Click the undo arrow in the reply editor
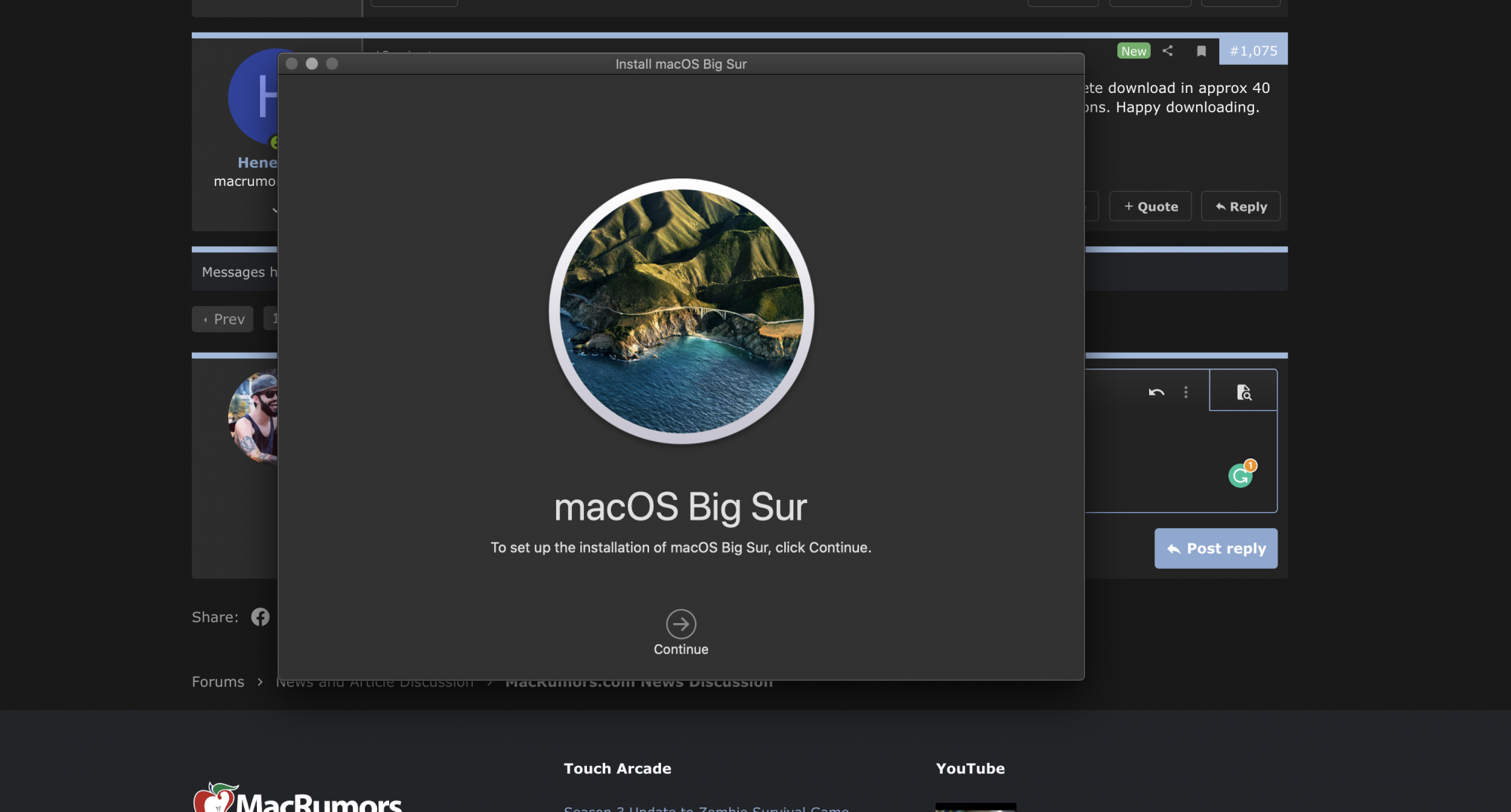1511x812 pixels. click(x=1156, y=392)
